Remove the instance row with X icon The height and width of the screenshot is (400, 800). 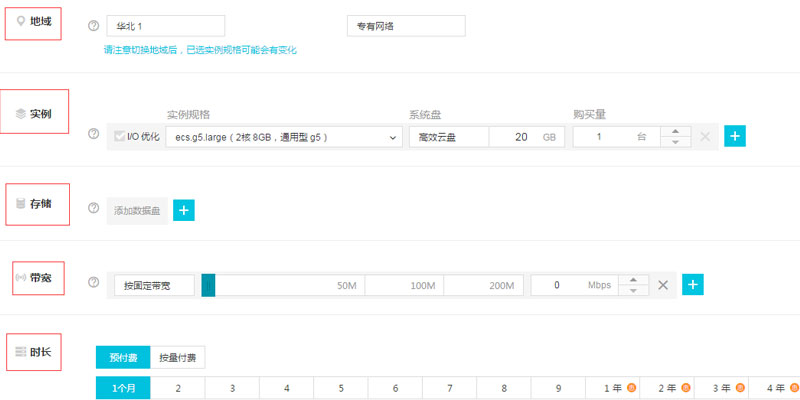[705, 137]
